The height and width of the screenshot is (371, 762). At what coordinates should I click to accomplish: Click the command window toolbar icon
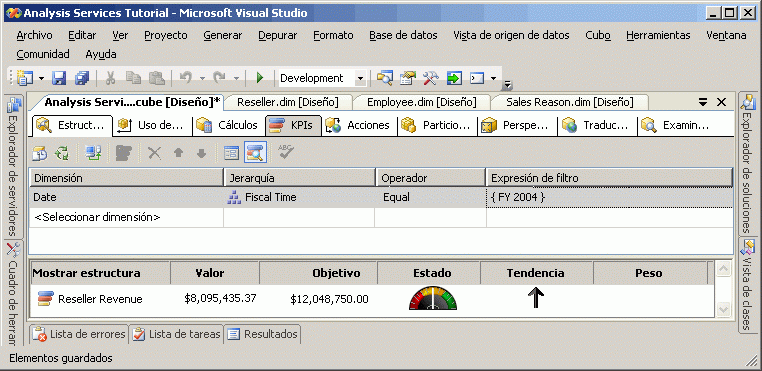477,78
